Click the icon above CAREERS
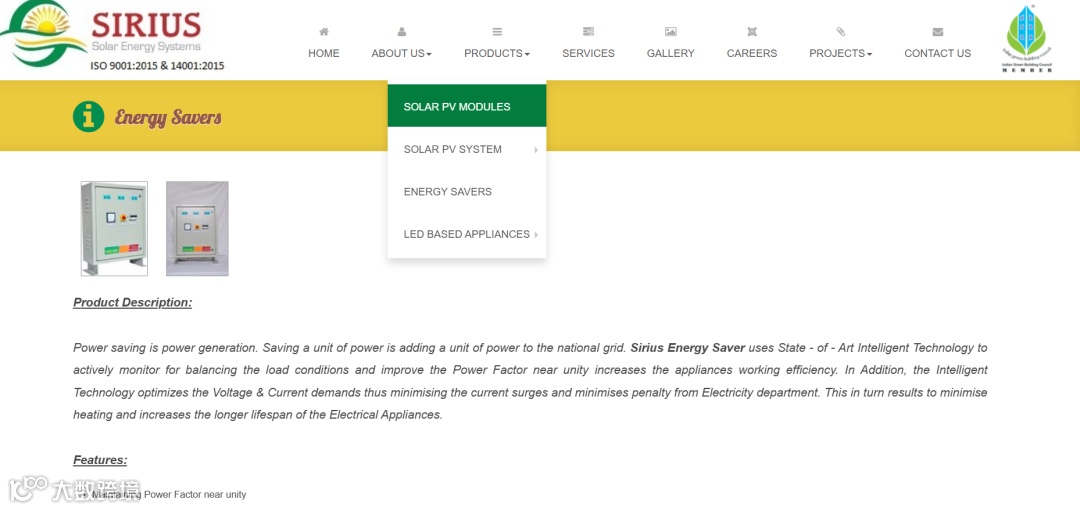 pos(751,32)
